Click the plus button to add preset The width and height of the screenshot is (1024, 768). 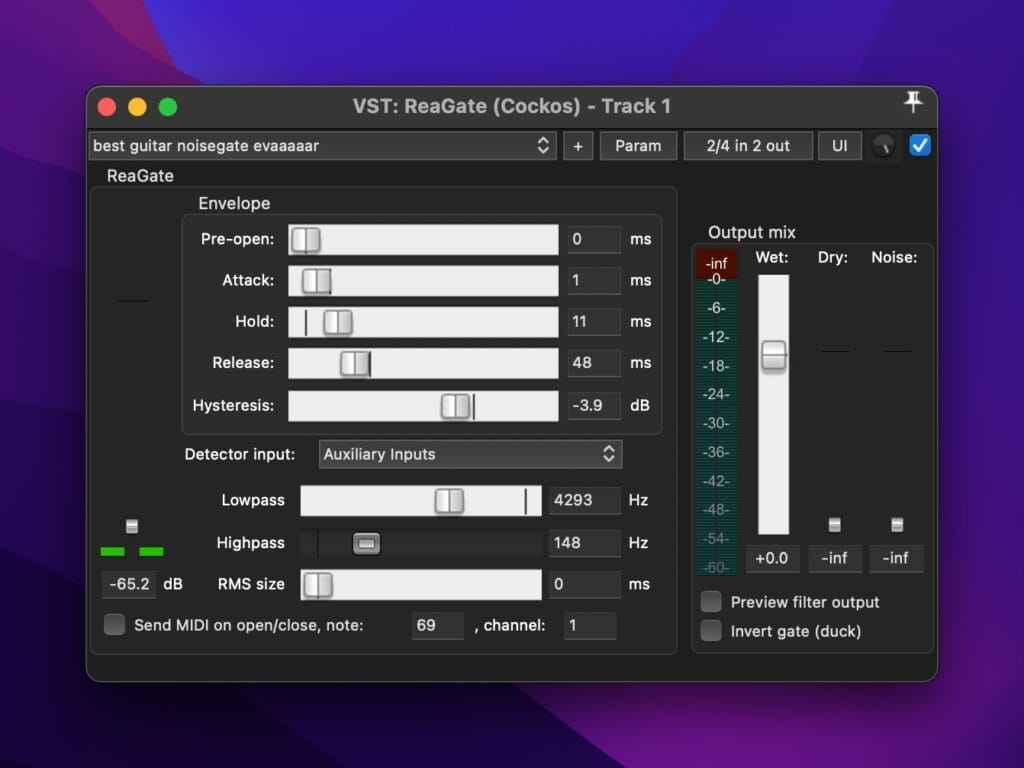point(578,146)
